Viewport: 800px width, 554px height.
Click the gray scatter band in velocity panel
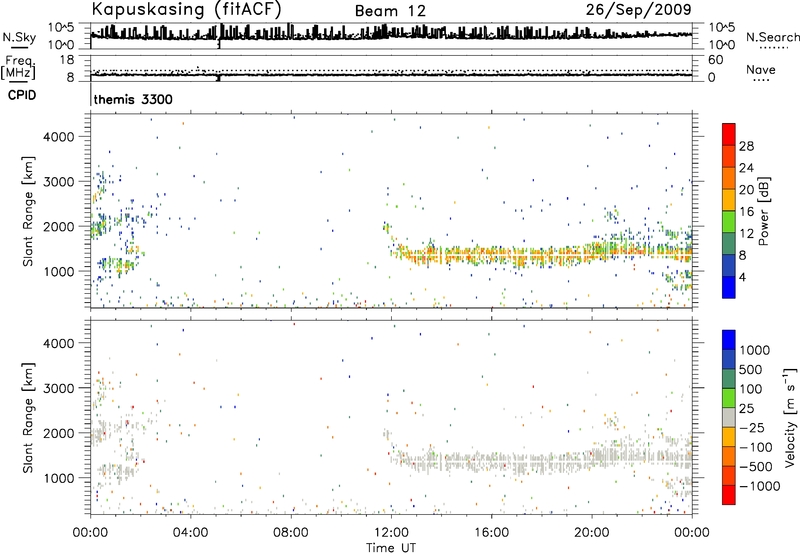coord(541,460)
